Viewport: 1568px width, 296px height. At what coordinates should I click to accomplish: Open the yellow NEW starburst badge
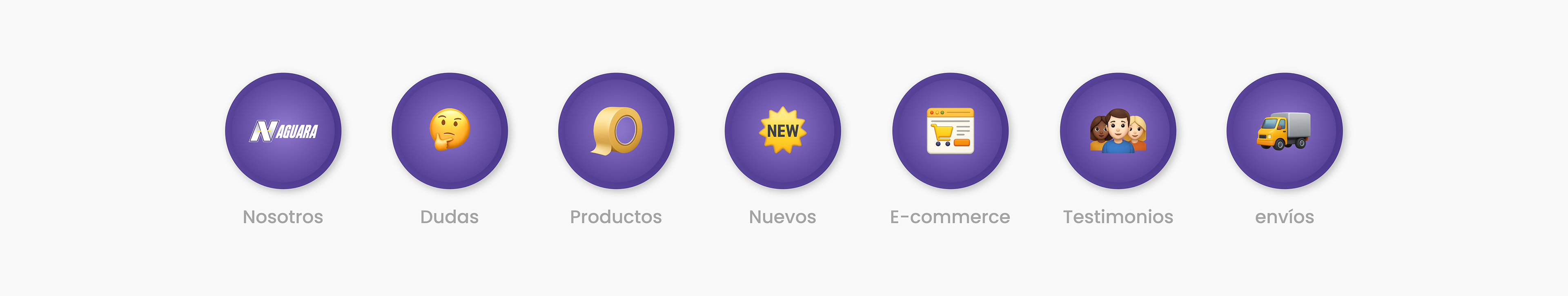[x=783, y=130]
